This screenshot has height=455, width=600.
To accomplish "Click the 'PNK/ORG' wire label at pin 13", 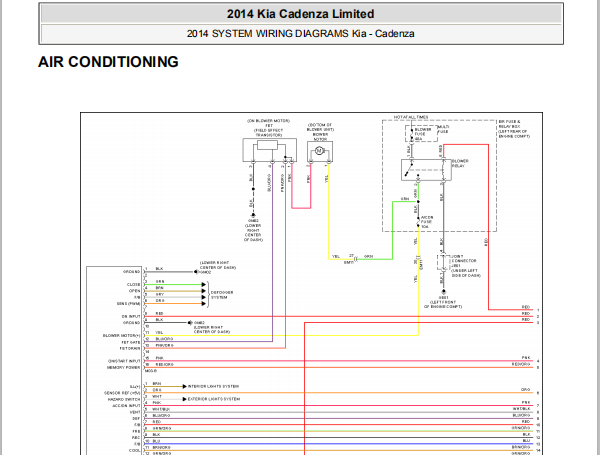I will click(165, 345).
